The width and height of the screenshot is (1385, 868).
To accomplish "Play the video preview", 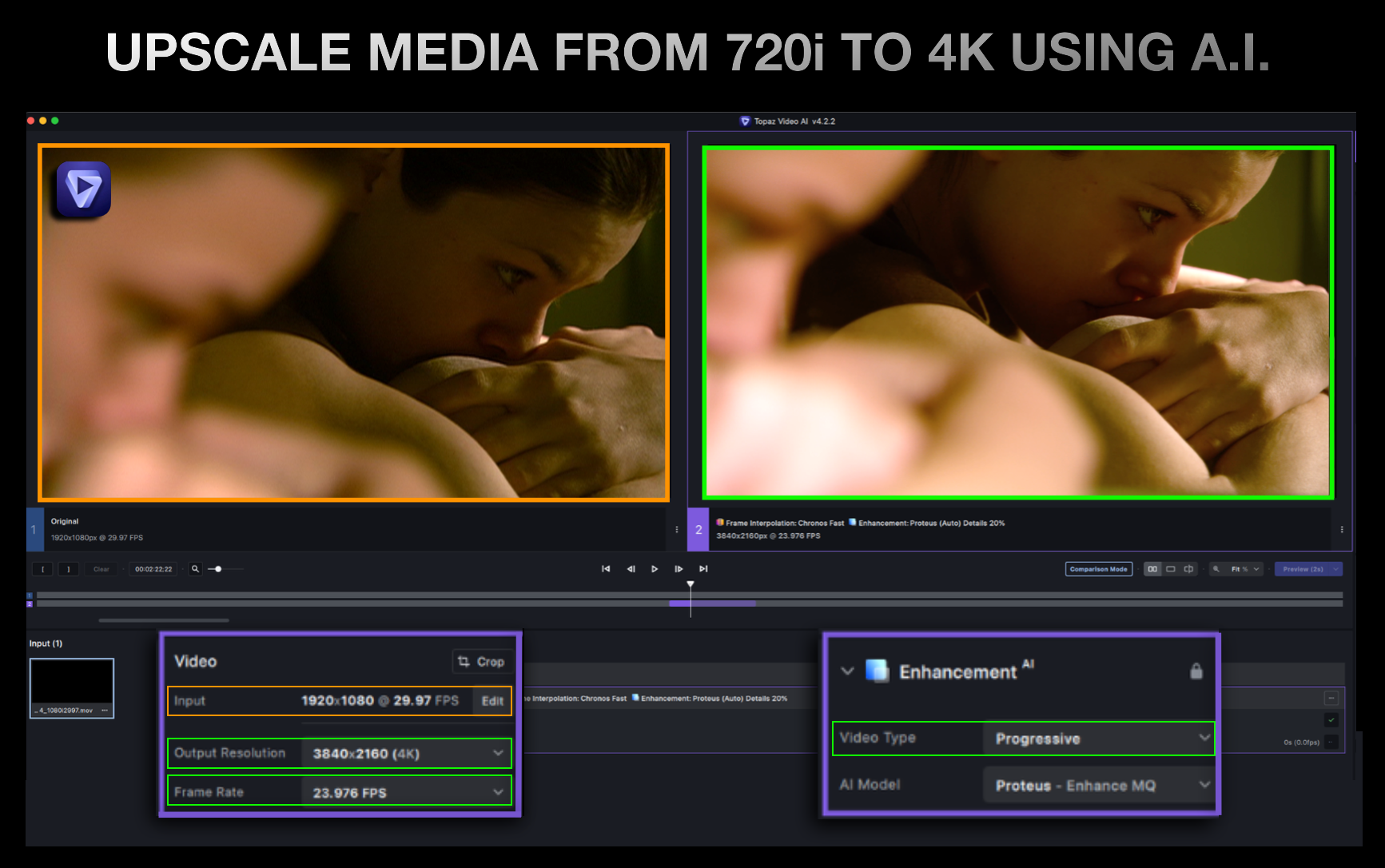I will coord(655,569).
